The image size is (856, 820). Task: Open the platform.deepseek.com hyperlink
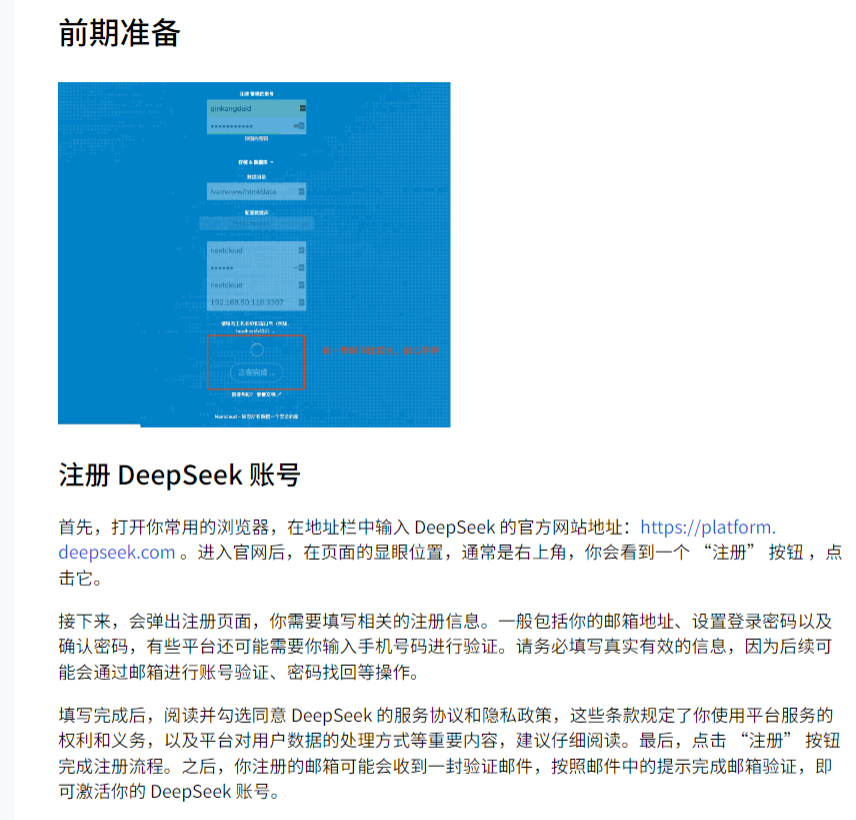(708, 527)
